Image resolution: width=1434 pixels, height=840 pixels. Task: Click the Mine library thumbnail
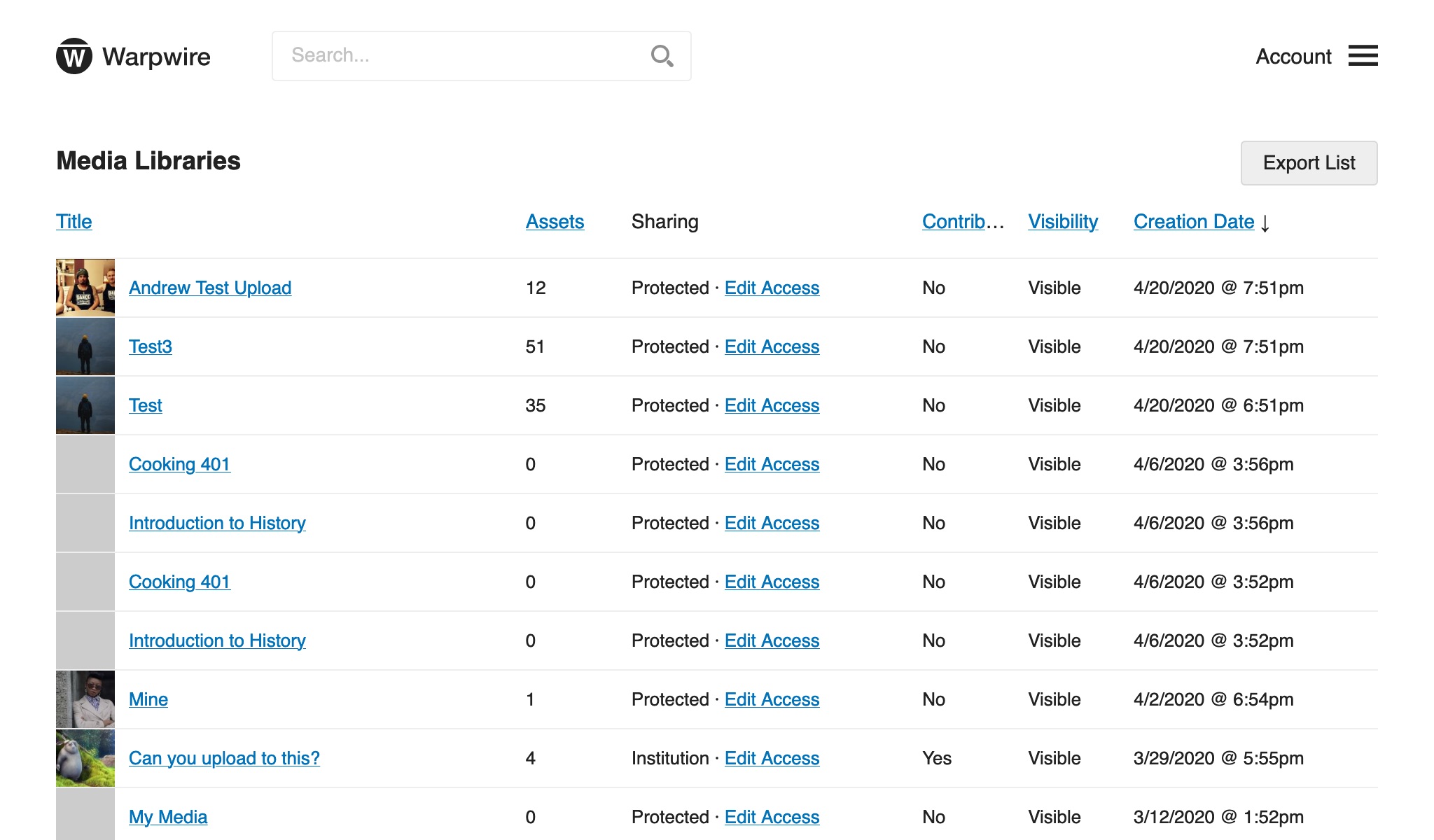pyautogui.click(x=85, y=699)
